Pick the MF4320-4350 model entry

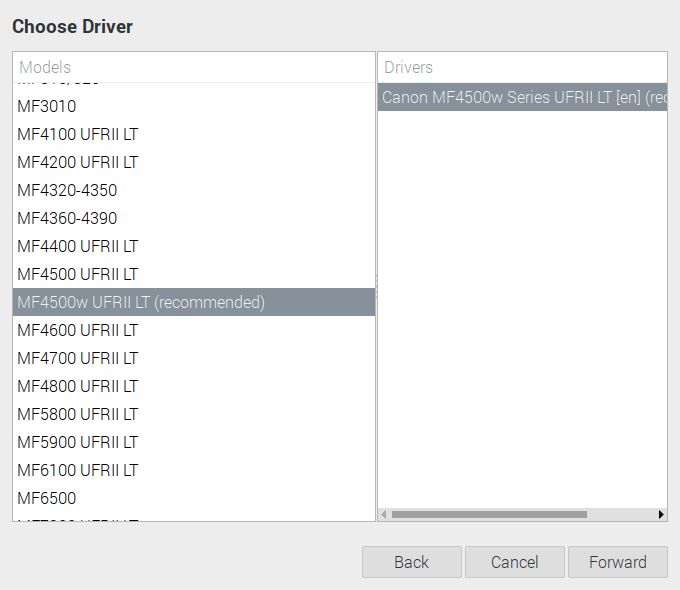(x=67, y=190)
